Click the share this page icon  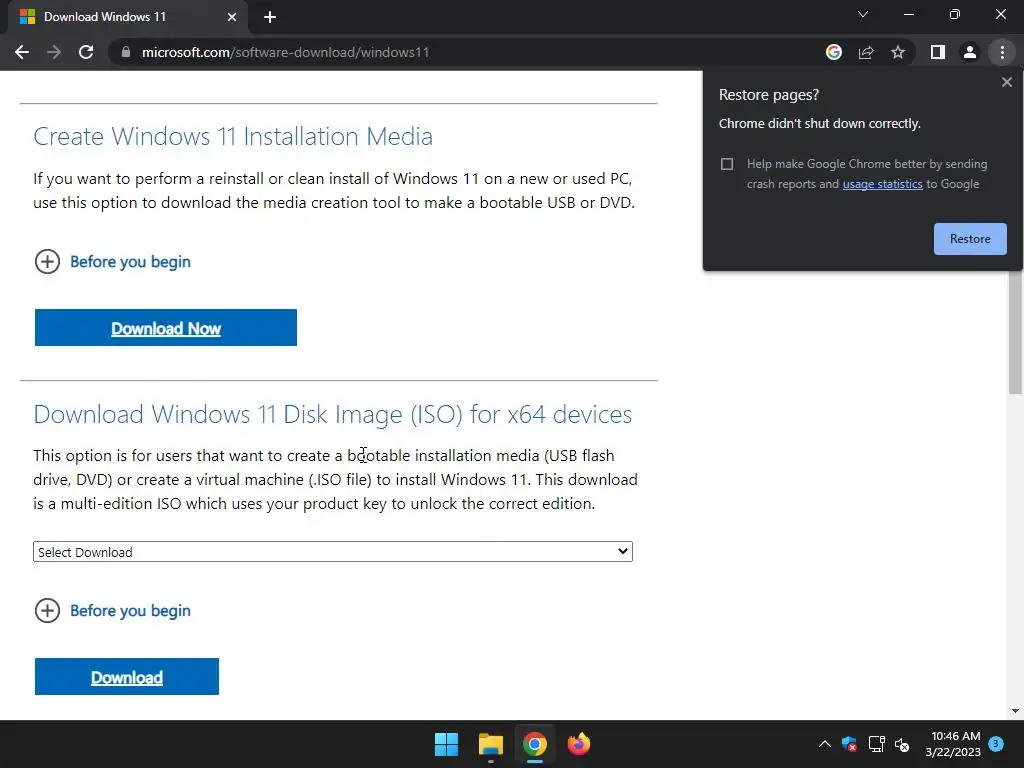pyautogui.click(x=866, y=52)
